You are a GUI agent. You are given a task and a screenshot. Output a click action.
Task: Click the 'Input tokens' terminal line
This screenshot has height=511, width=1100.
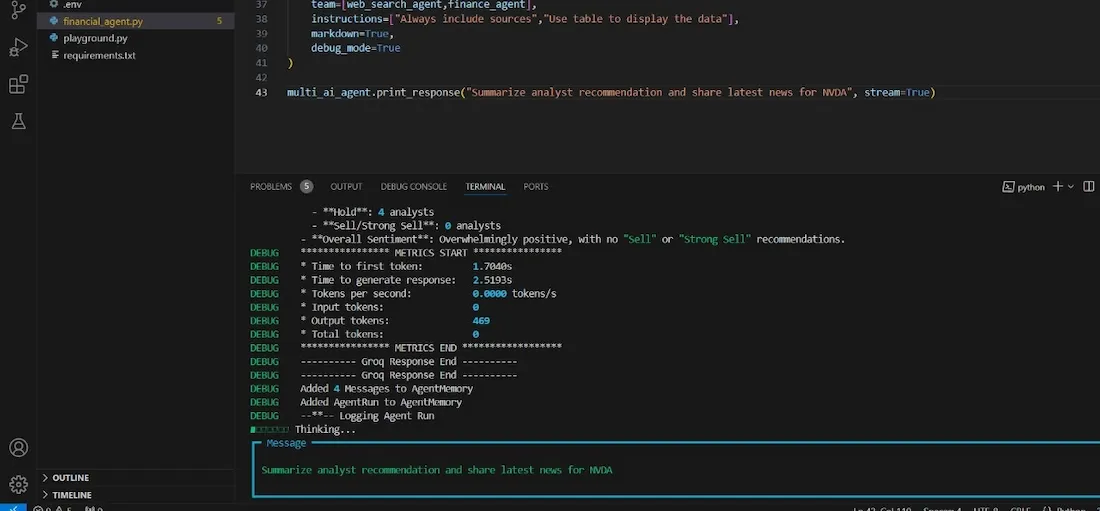(389, 307)
